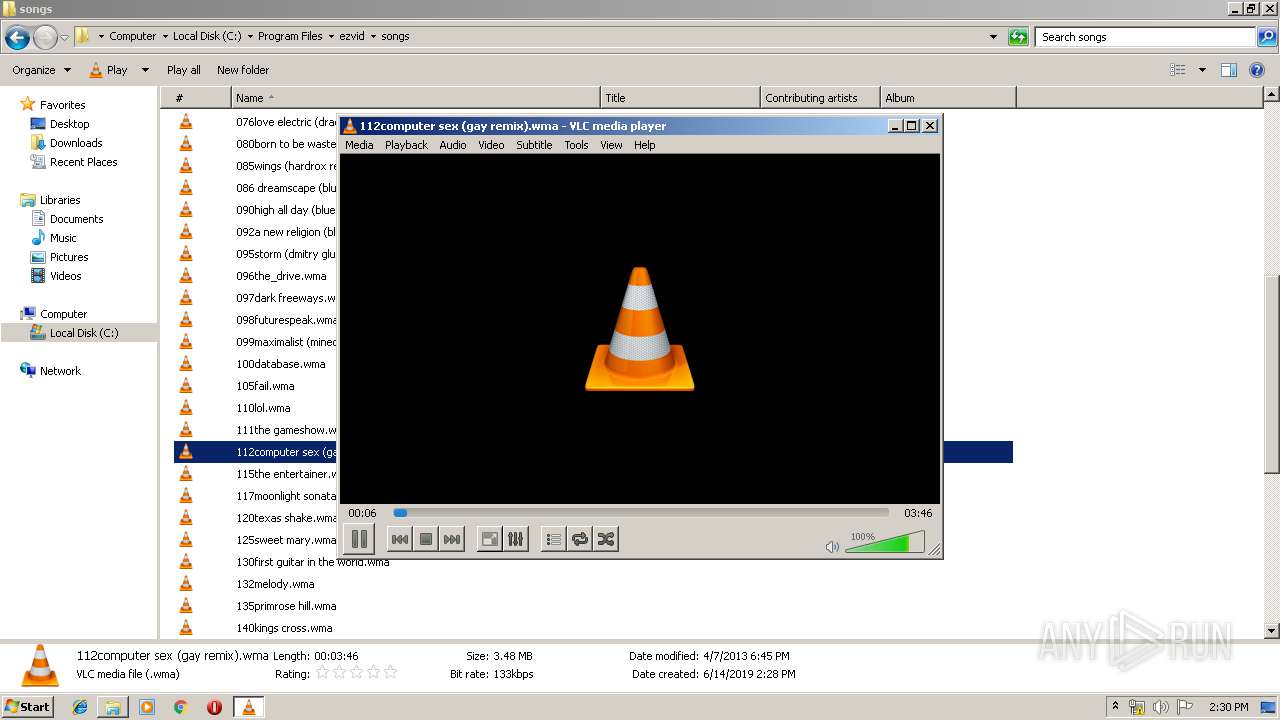Toggle remaining time display 03:46 in VLC

coord(918,513)
